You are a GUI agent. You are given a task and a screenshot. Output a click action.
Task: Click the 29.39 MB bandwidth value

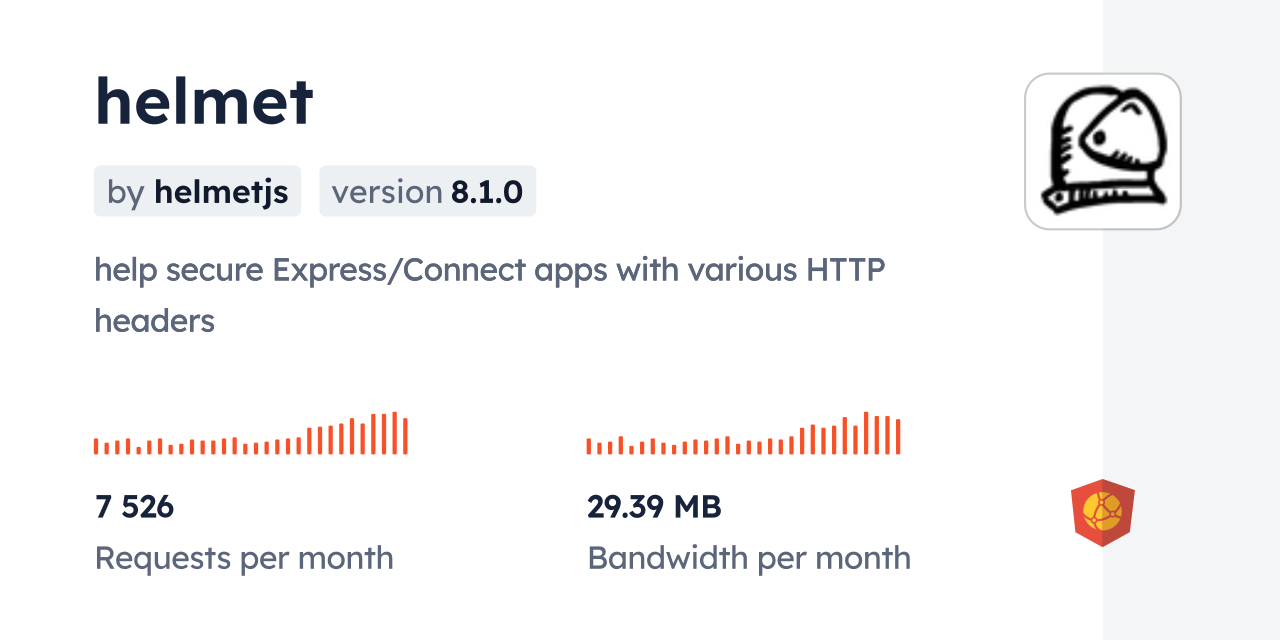[654, 507]
